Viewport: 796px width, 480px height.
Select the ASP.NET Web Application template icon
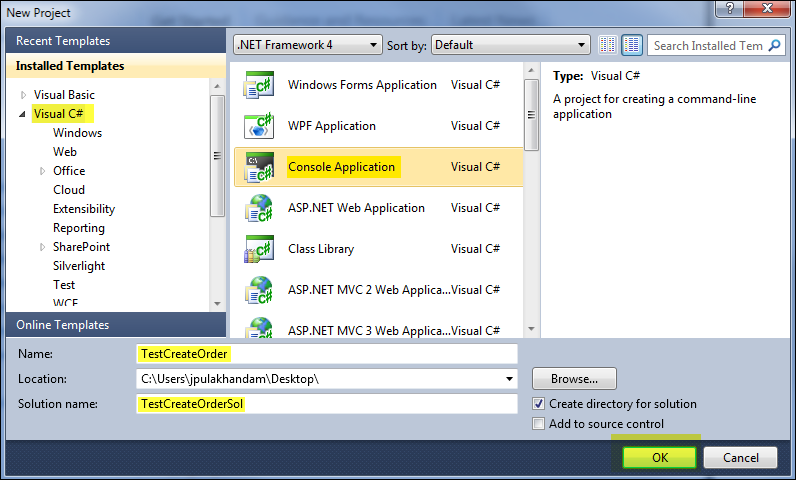point(259,208)
